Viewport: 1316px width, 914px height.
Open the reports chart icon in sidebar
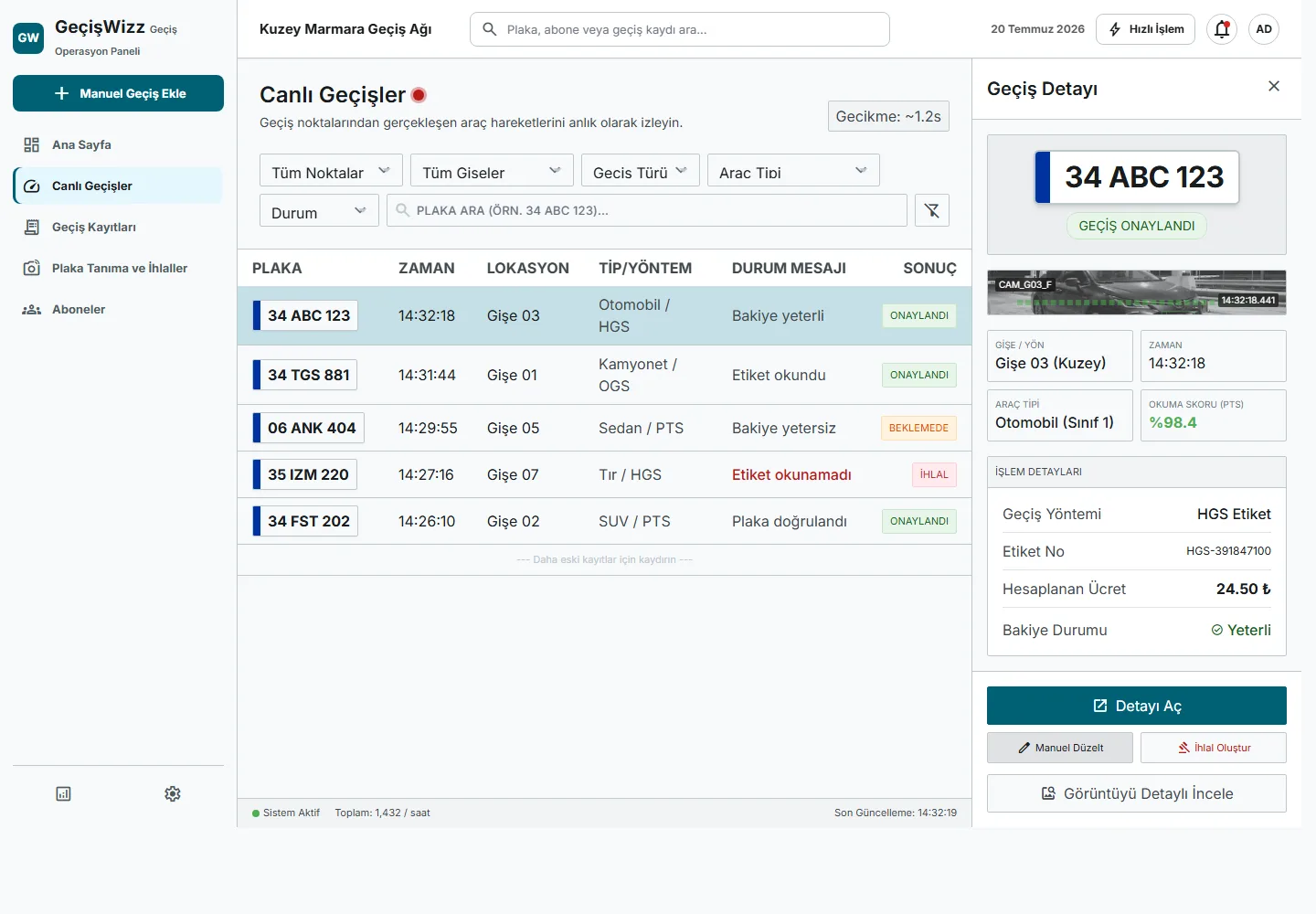click(x=63, y=793)
